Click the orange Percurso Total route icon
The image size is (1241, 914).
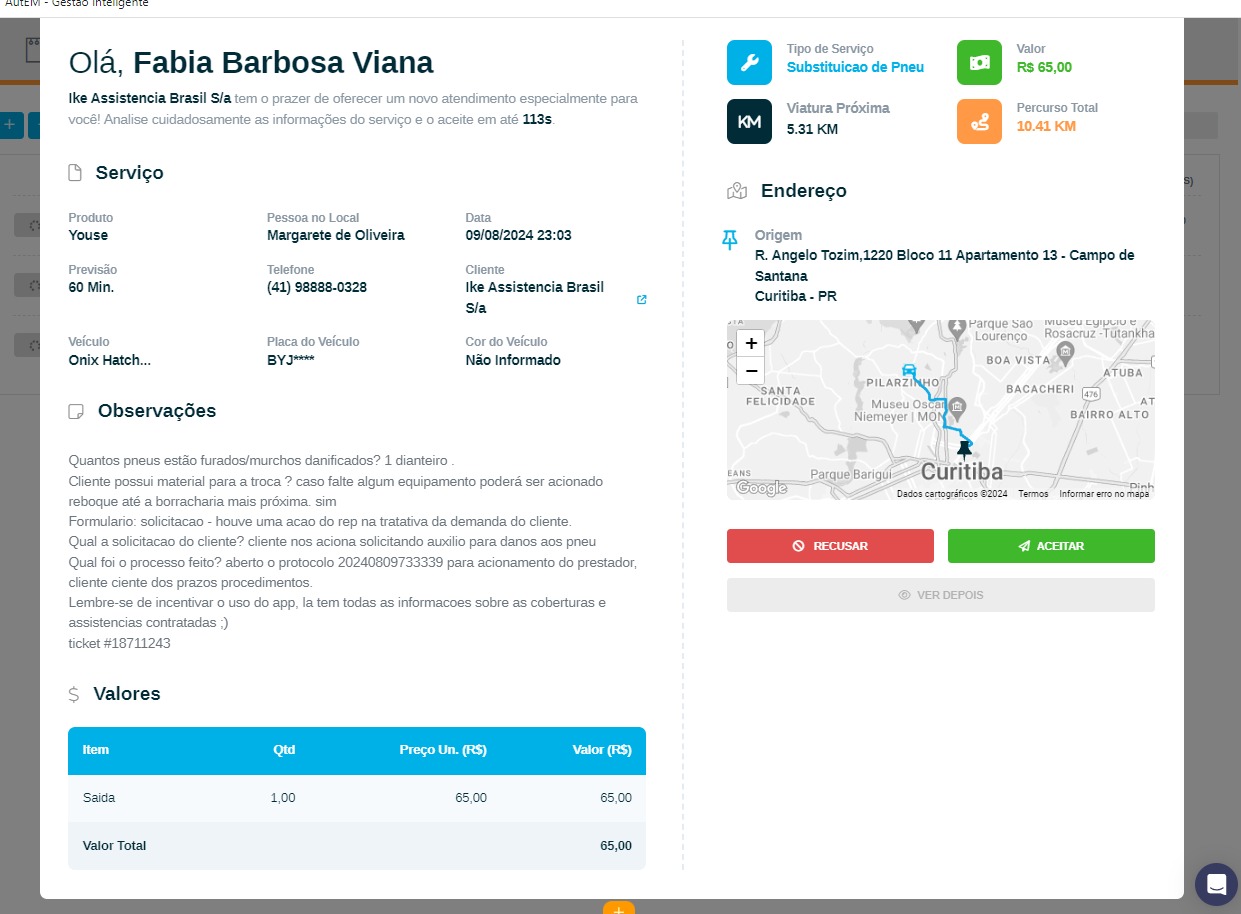979,121
